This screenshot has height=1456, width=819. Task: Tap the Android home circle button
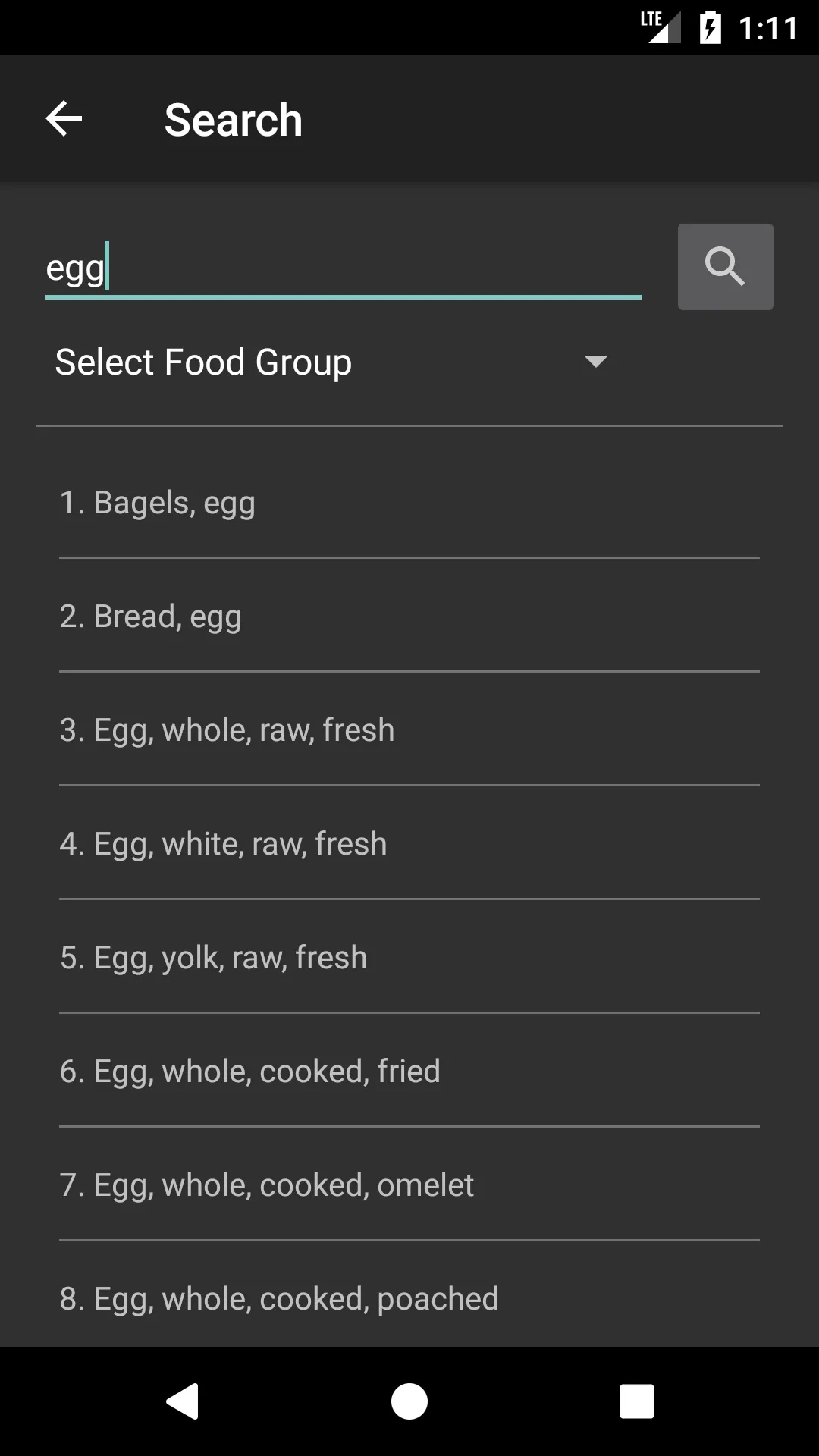(409, 1401)
